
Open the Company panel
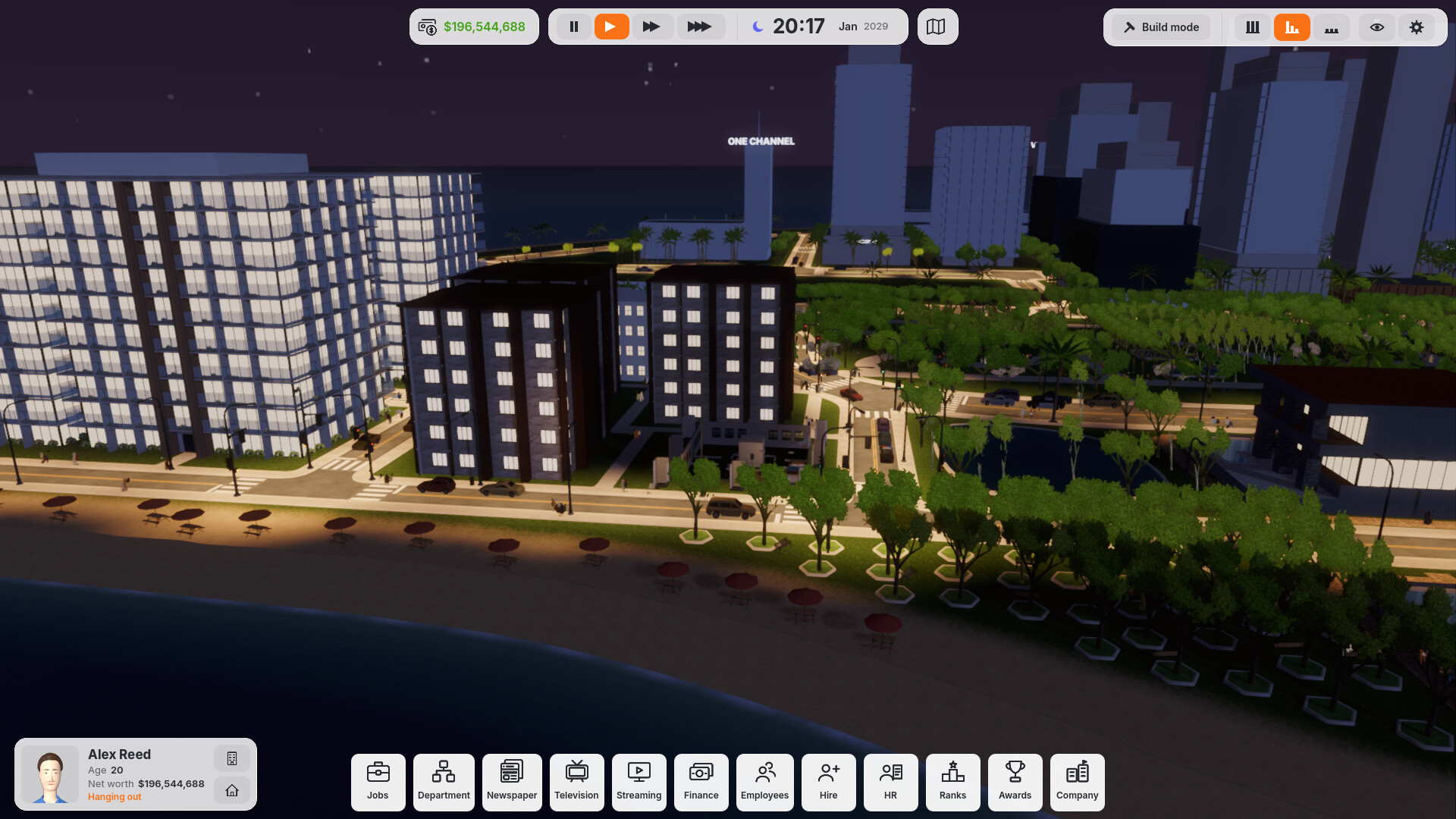pyautogui.click(x=1077, y=782)
